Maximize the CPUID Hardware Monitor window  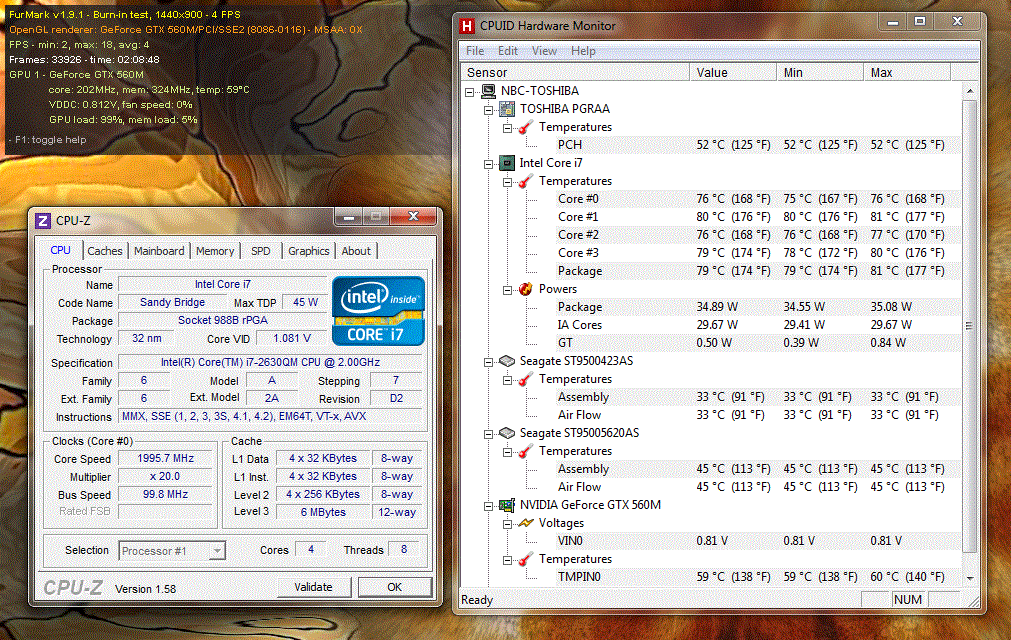[x=920, y=22]
